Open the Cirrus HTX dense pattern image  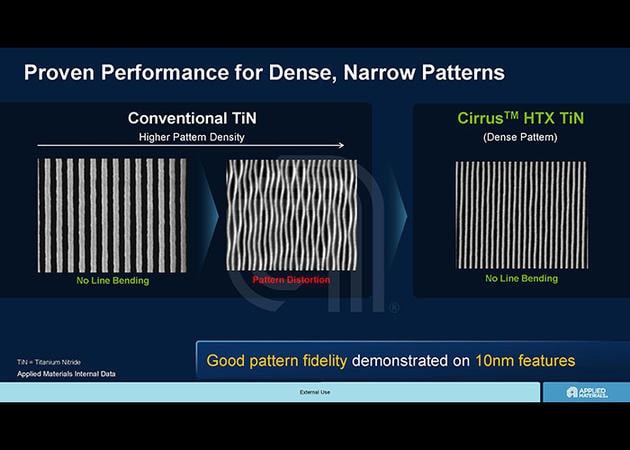click(521, 215)
